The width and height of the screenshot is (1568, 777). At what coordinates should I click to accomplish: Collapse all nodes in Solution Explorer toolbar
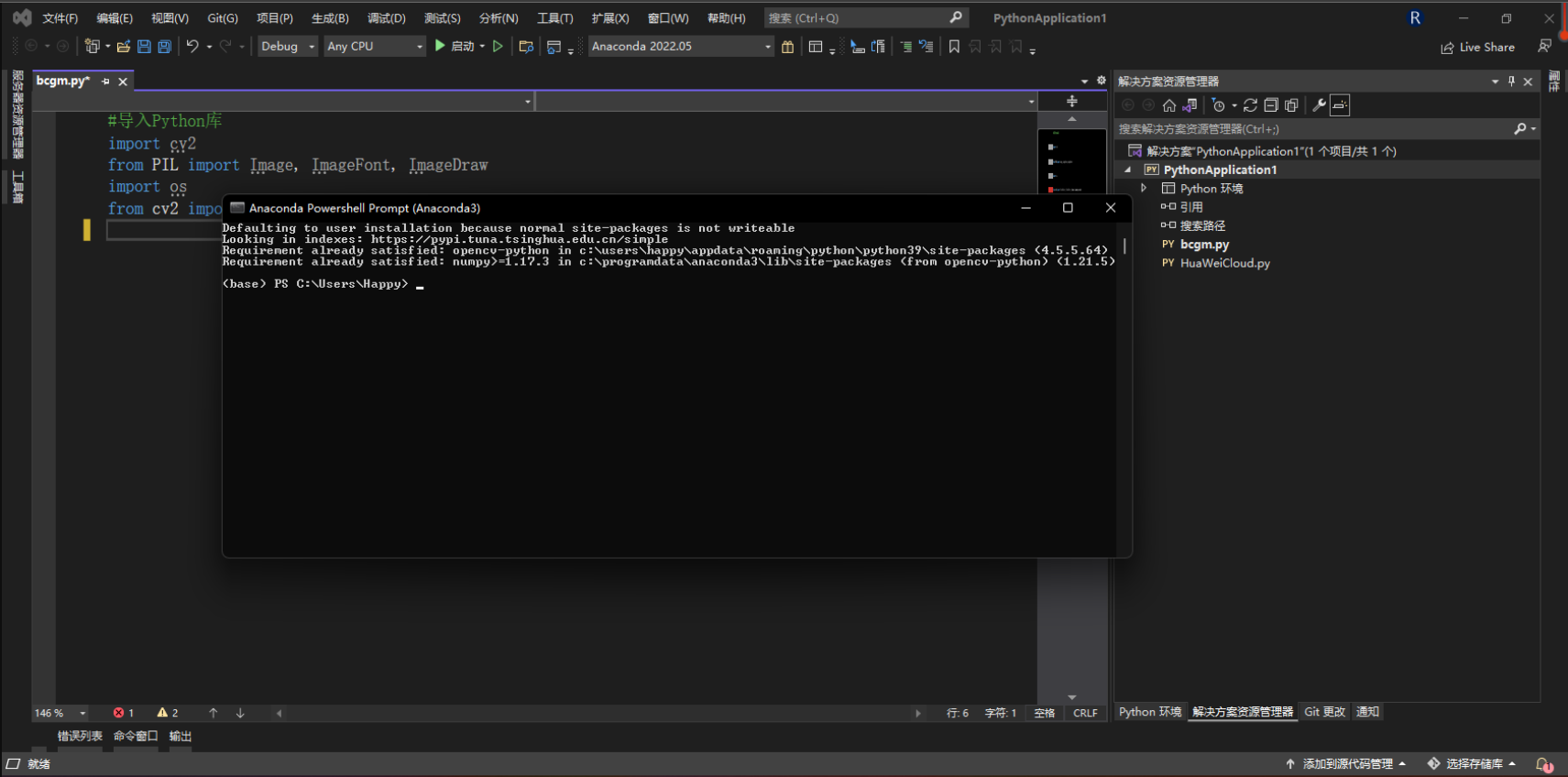(1271, 105)
